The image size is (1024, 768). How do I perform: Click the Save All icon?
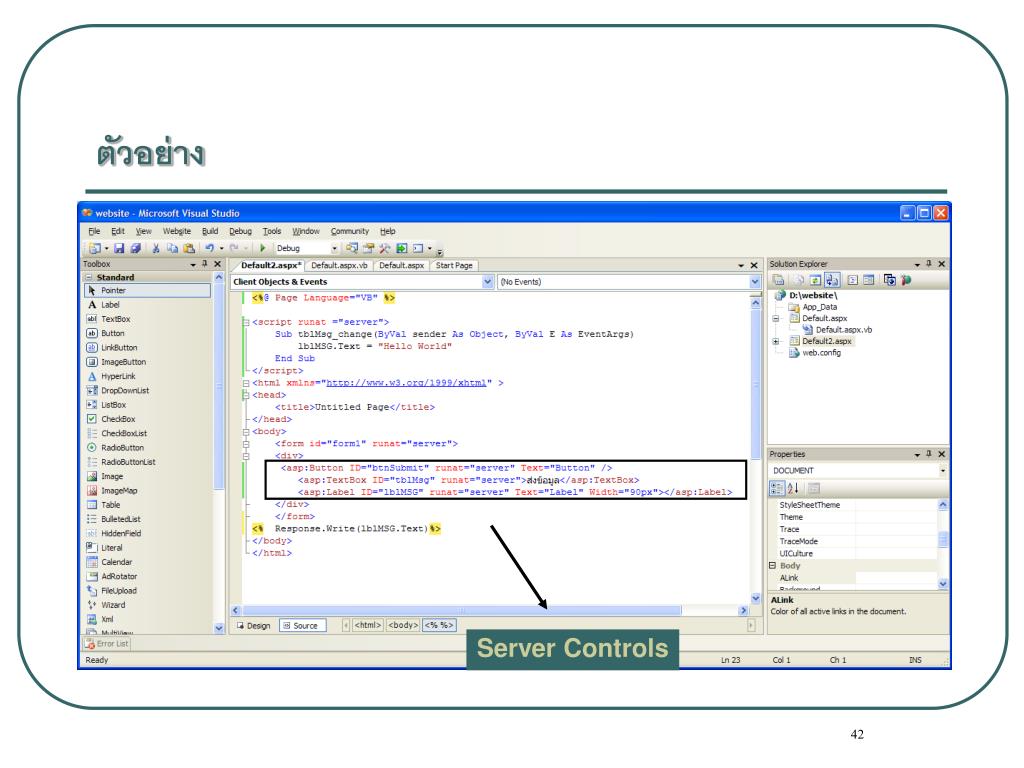pyautogui.click(x=136, y=248)
